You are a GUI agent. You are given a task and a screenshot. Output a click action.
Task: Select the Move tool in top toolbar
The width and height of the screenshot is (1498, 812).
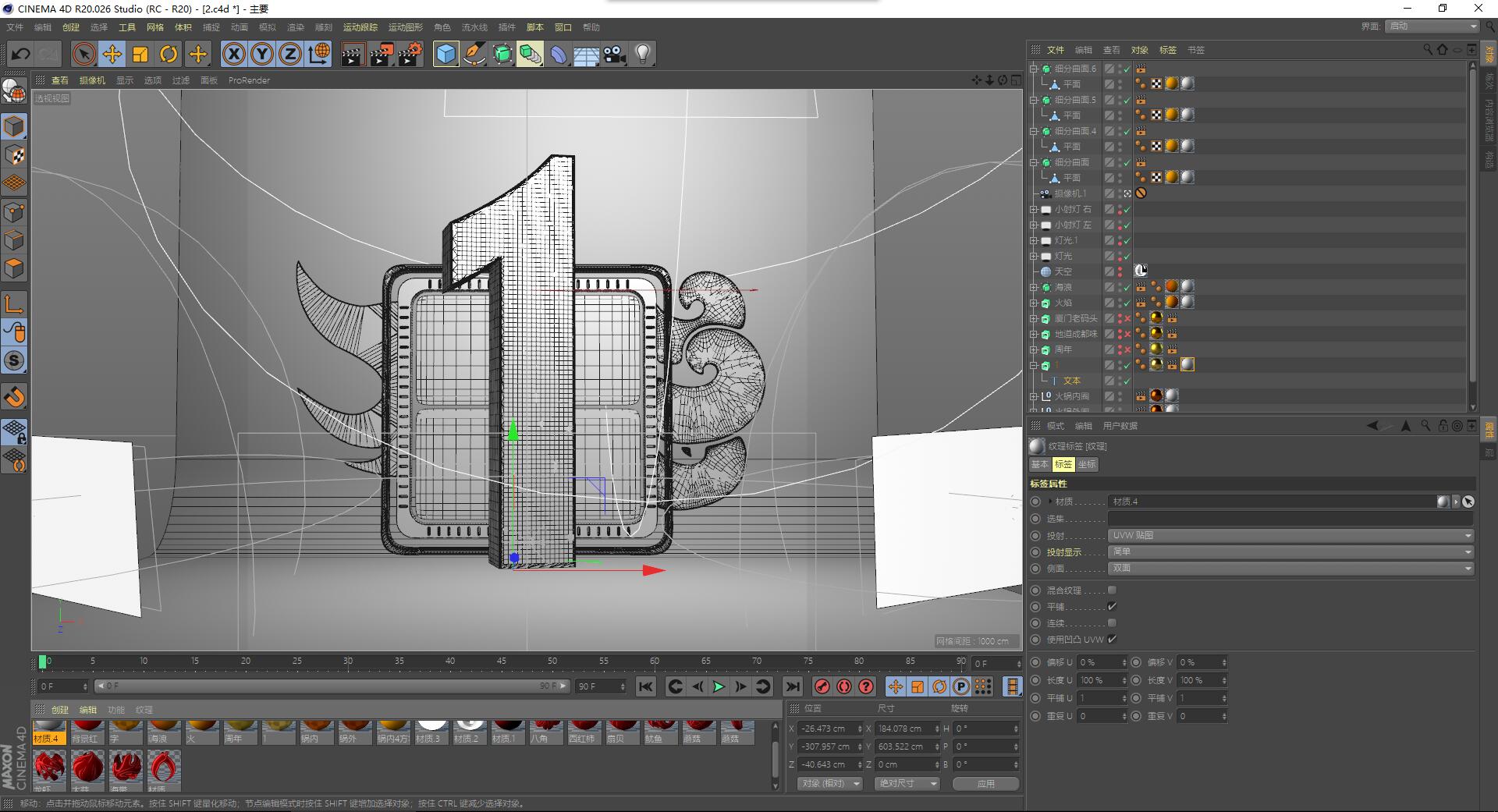(112, 54)
